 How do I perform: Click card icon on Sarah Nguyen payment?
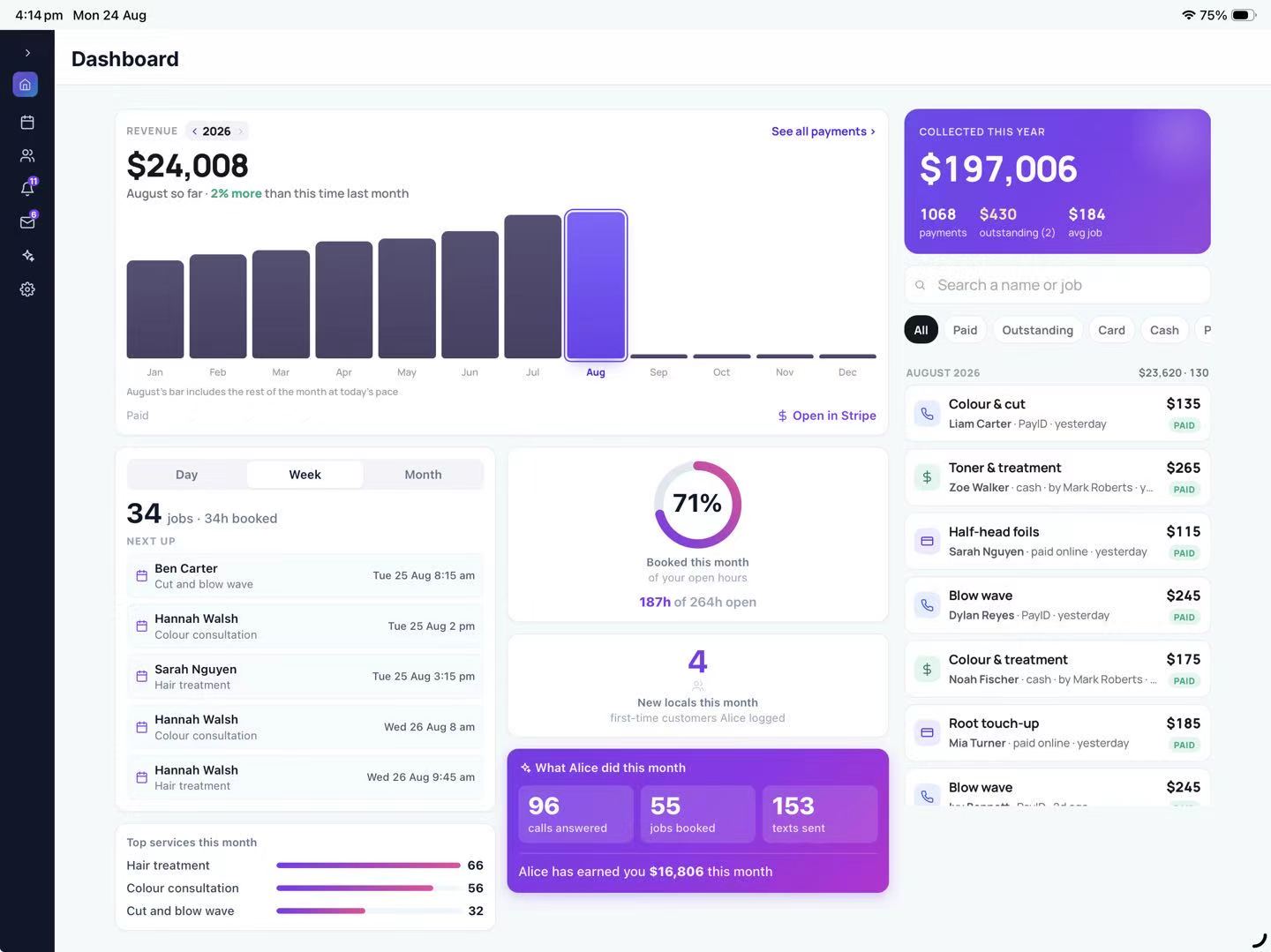pyautogui.click(x=927, y=542)
